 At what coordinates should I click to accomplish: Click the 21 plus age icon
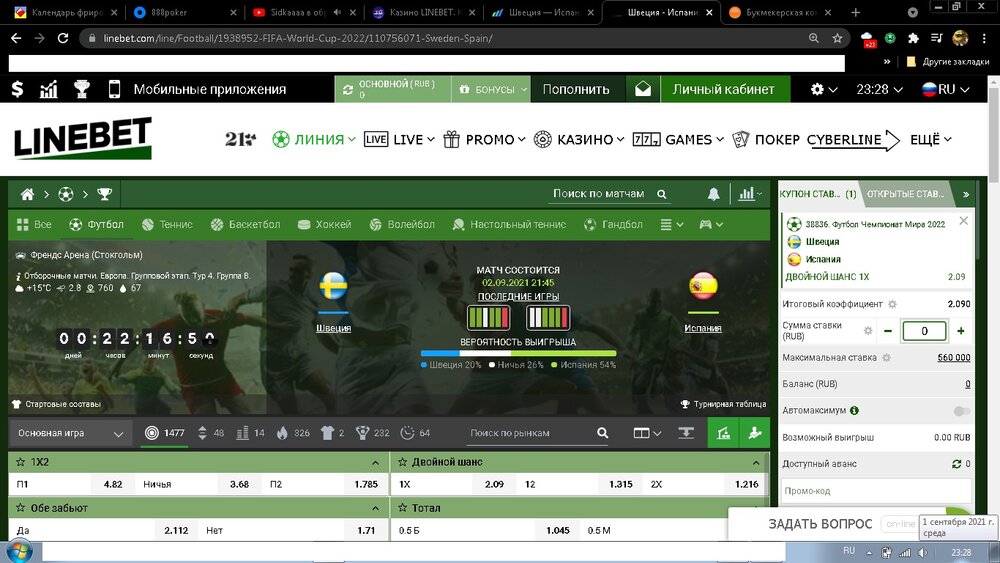(x=240, y=139)
